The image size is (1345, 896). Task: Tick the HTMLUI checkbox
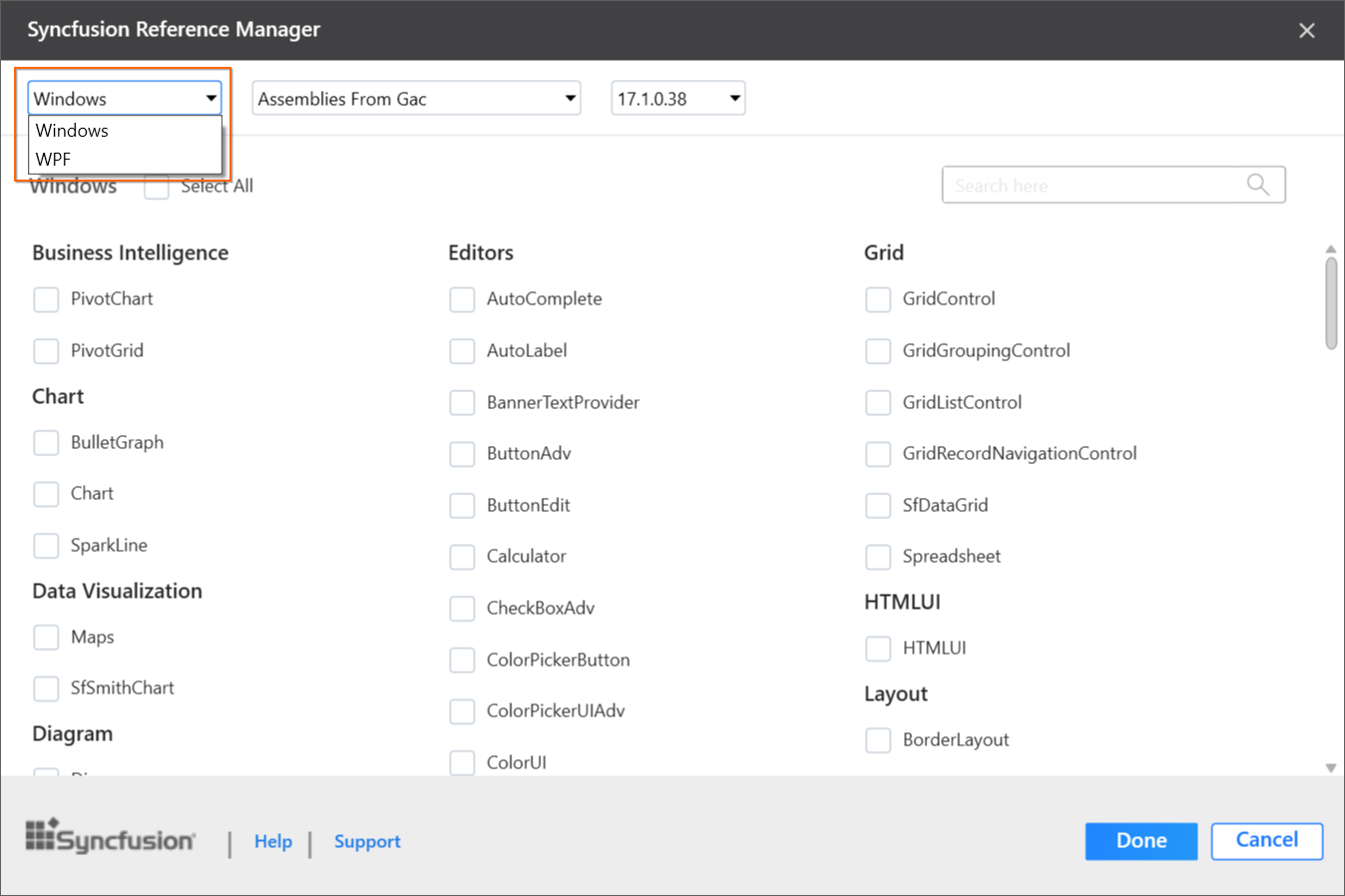pyautogui.click(x=878, y=649)
